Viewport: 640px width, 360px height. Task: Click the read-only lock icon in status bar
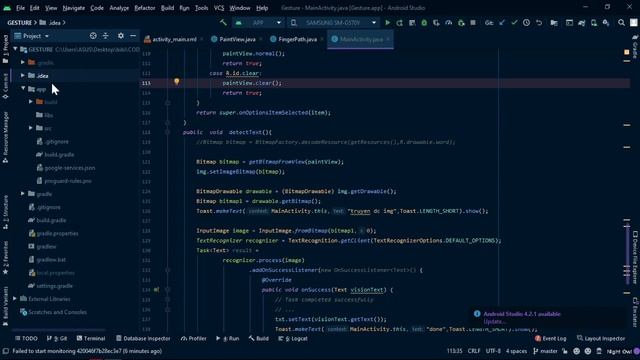click(565, 351)
